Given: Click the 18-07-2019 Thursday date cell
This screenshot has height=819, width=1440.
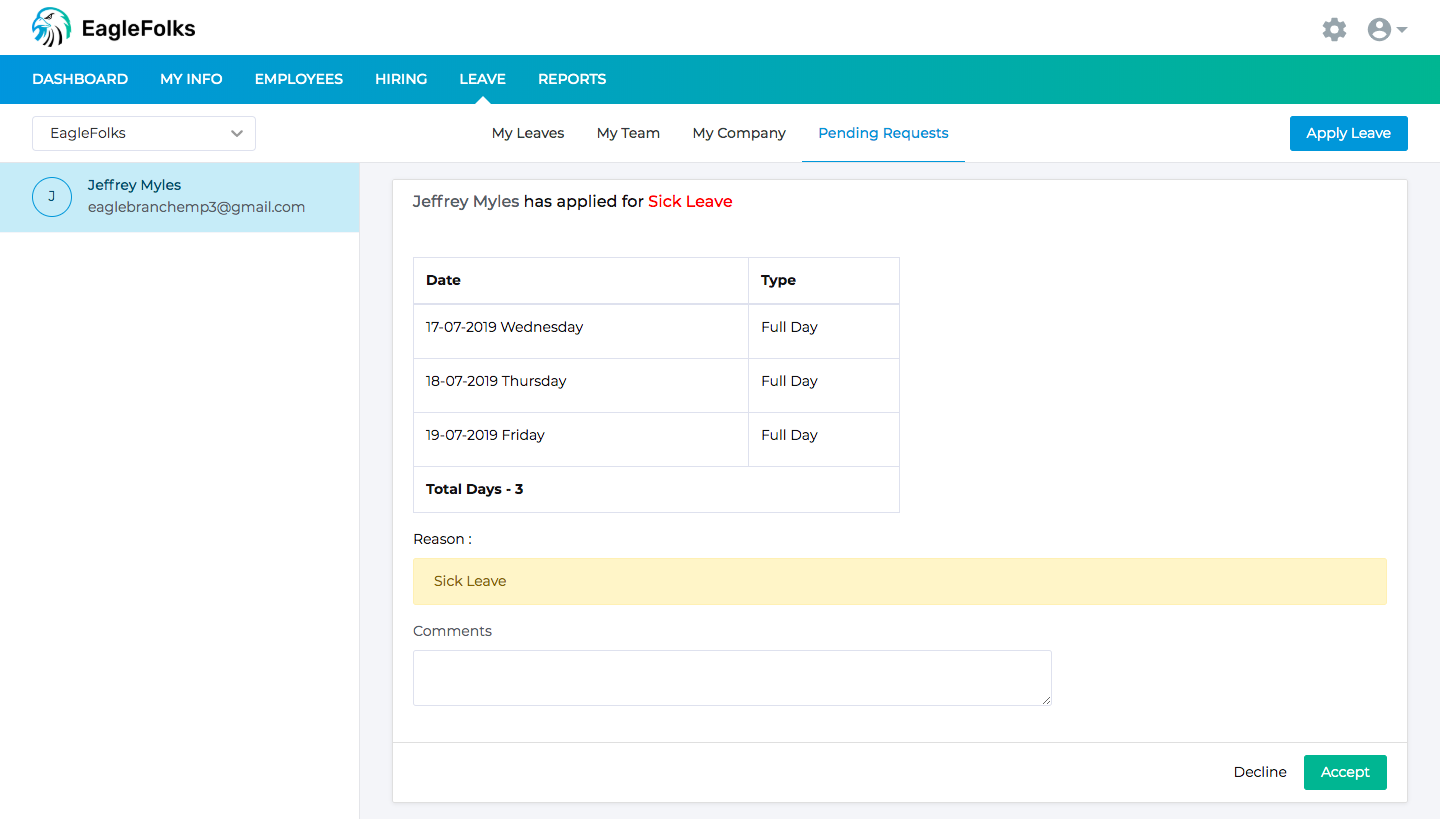Looking at the screenshot, I should click(x=581, y=385).
